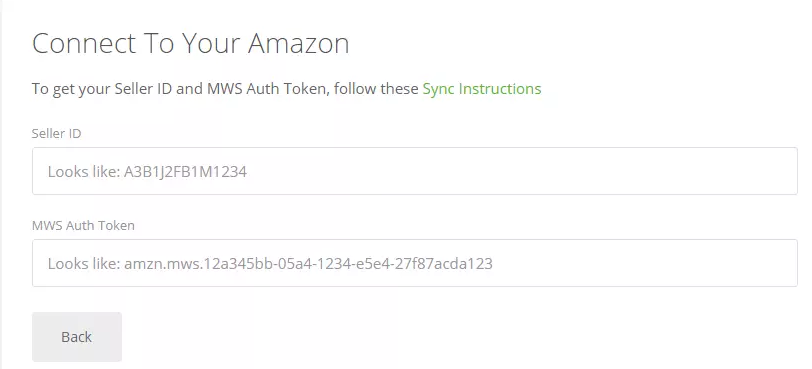
Task: Click the word 'Amazon' in the title
Action: (x=298, y=43)
